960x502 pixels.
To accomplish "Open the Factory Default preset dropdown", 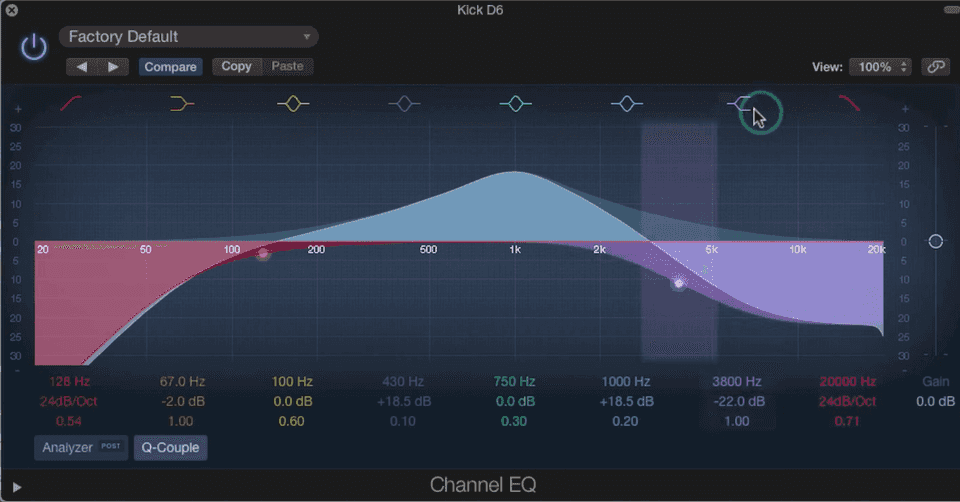I will click(188, 37).
